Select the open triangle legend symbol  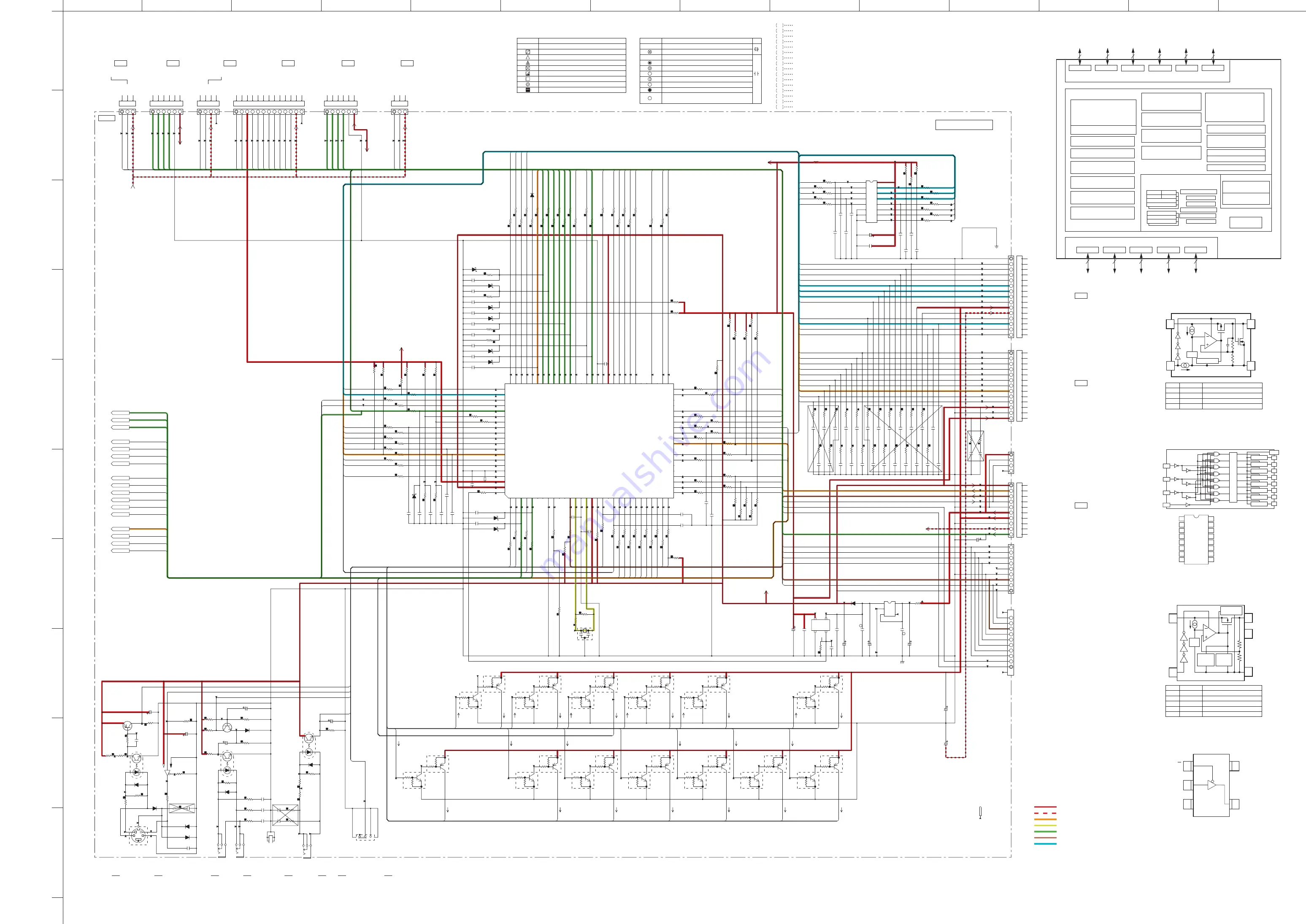point(528,57)
